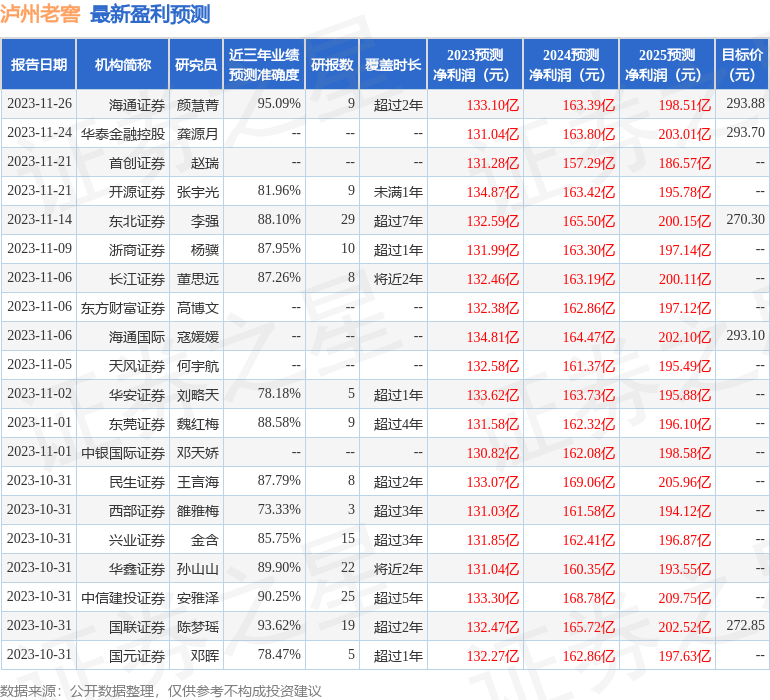
Task: Click coverage duration 超过4年
Action: tap(398, 423)
